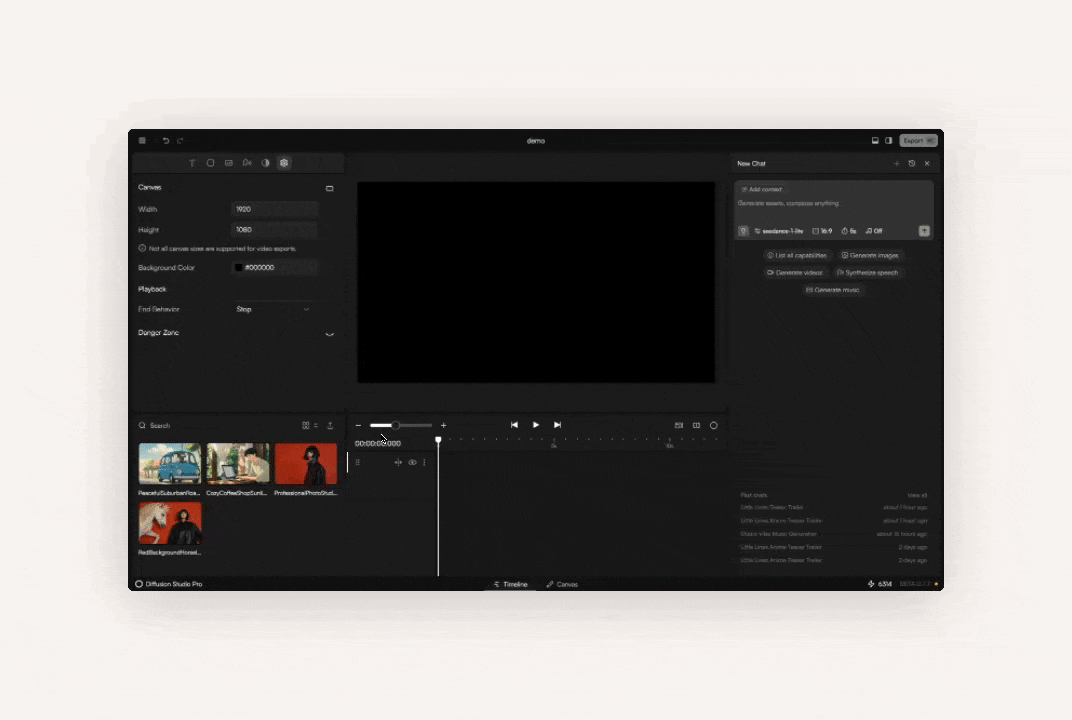Switch media library to list view

point(316,425)
